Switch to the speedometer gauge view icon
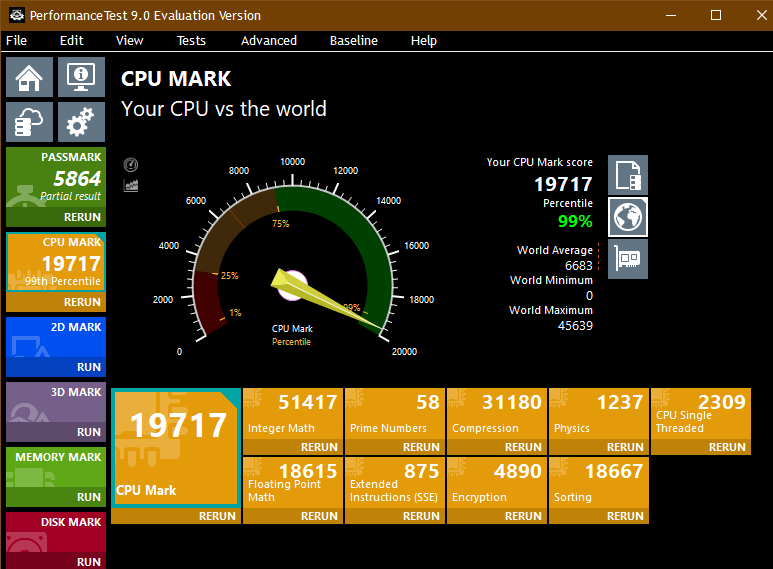The height and width of the screenshot is (569, 773). (131, 165)
